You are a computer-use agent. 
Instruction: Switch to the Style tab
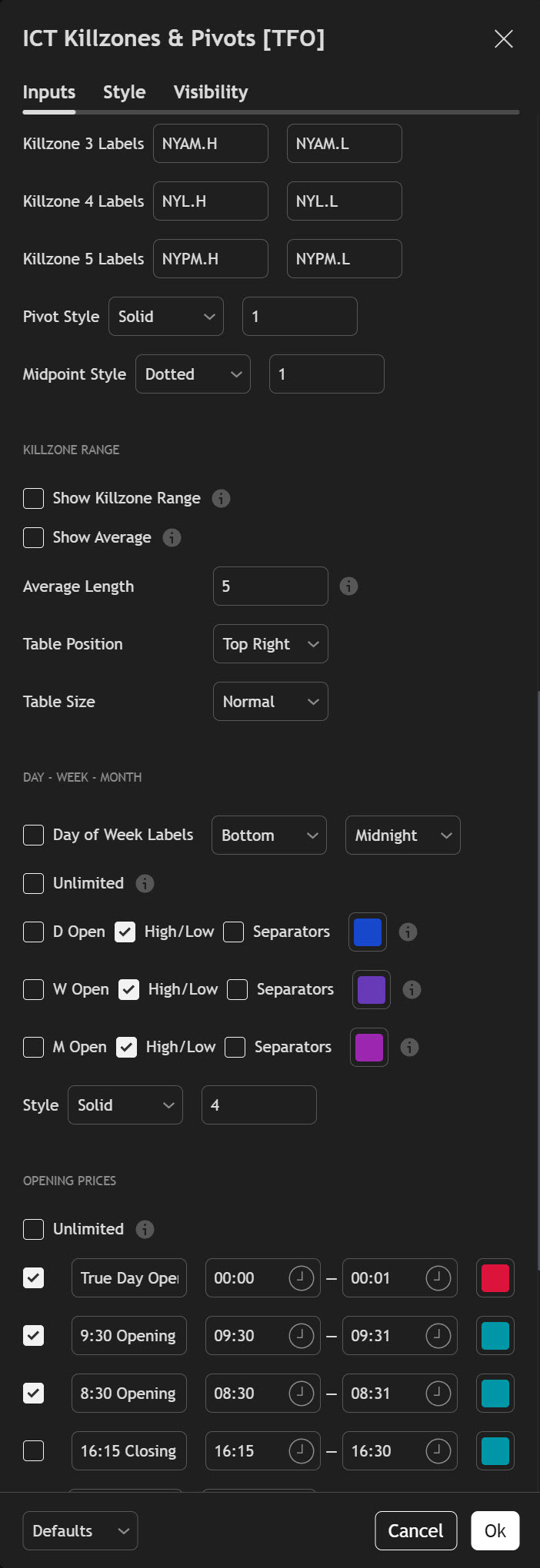[124, 92]
